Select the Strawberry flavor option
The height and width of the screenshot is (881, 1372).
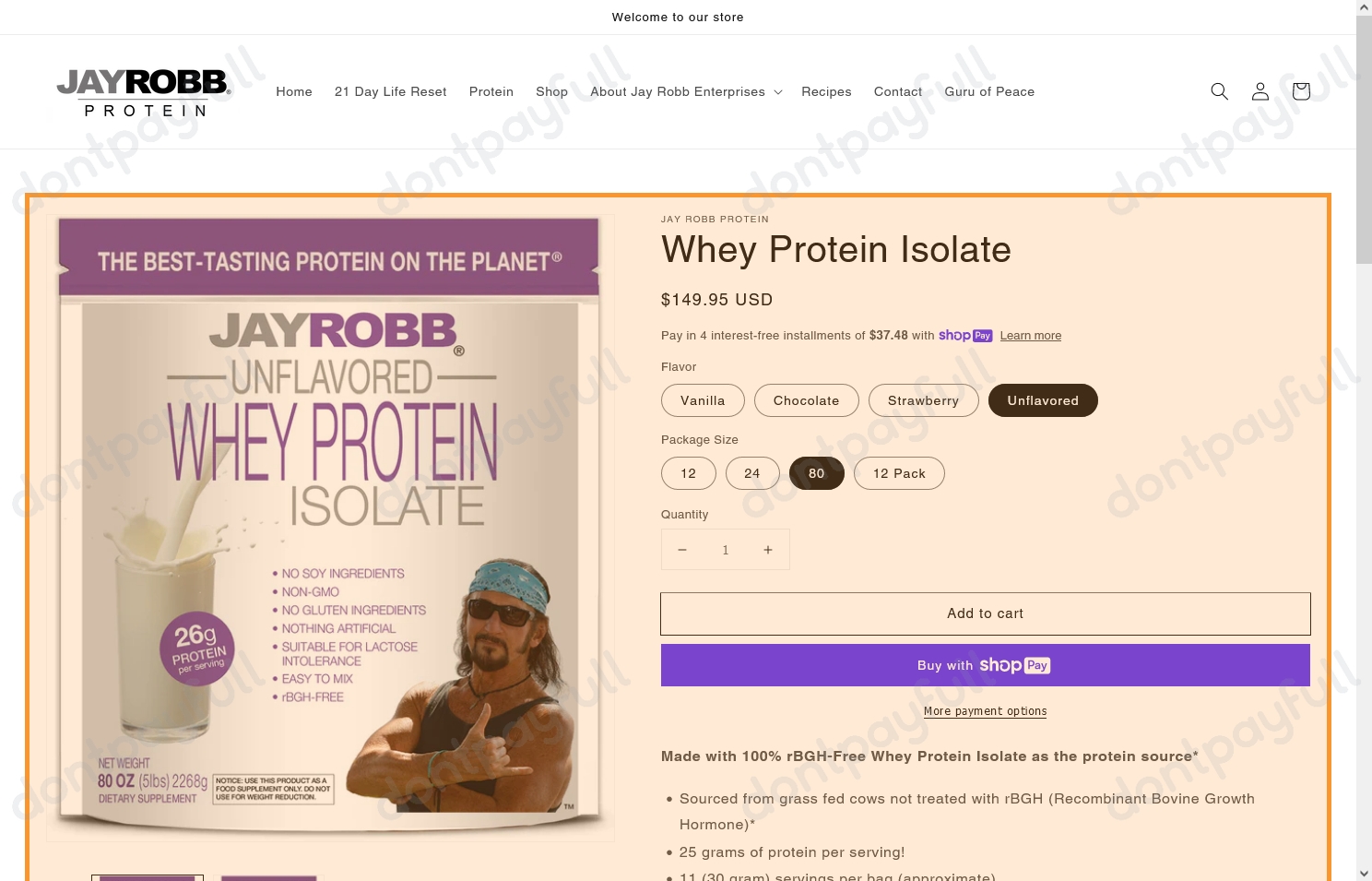[923, 400]
